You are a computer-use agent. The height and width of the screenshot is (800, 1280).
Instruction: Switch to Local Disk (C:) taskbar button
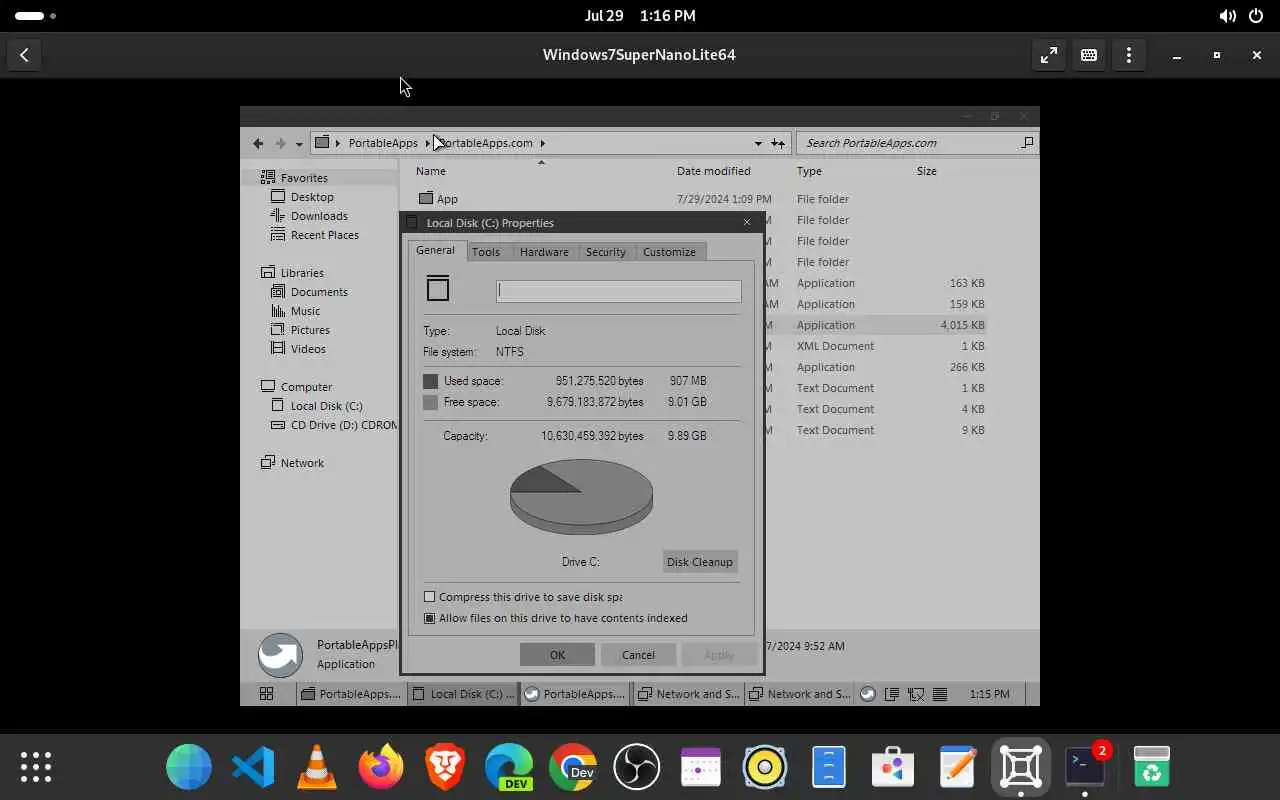[463, 694]
